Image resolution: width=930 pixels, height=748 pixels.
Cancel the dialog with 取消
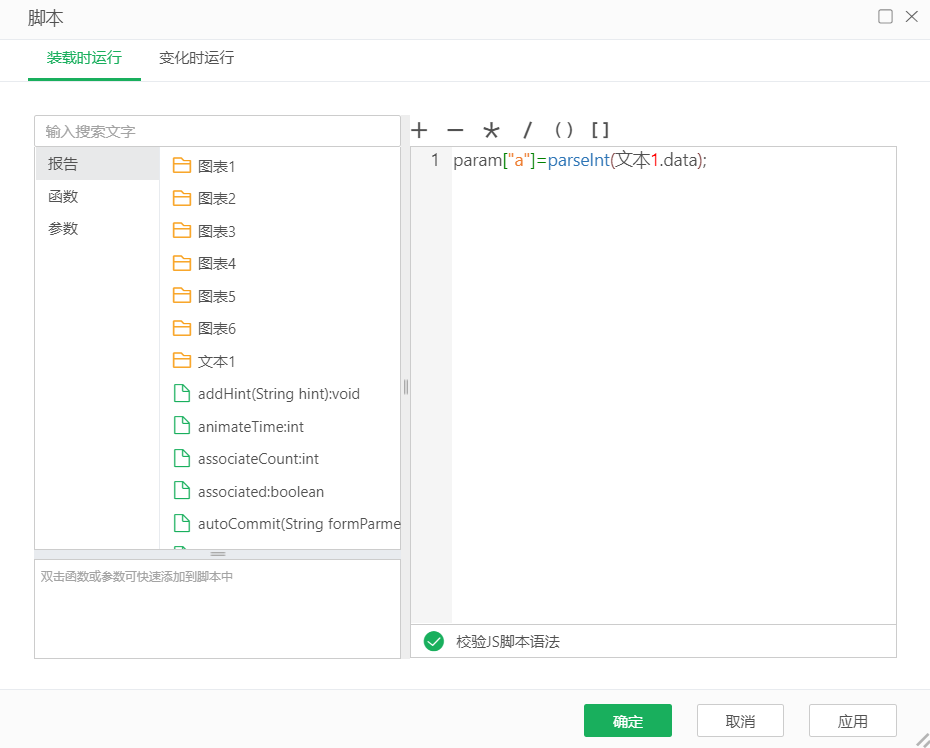(740, 720)
